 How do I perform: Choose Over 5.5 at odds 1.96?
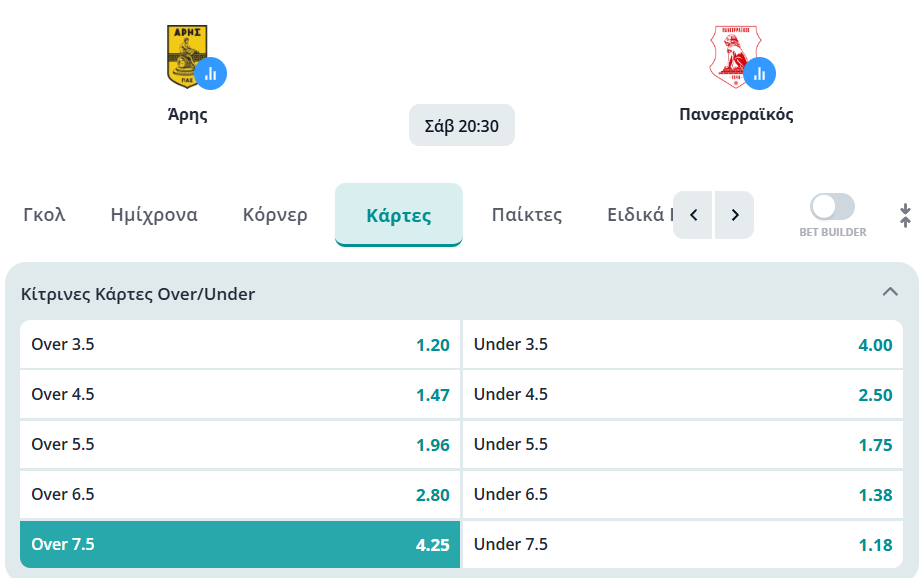[240, 445]
